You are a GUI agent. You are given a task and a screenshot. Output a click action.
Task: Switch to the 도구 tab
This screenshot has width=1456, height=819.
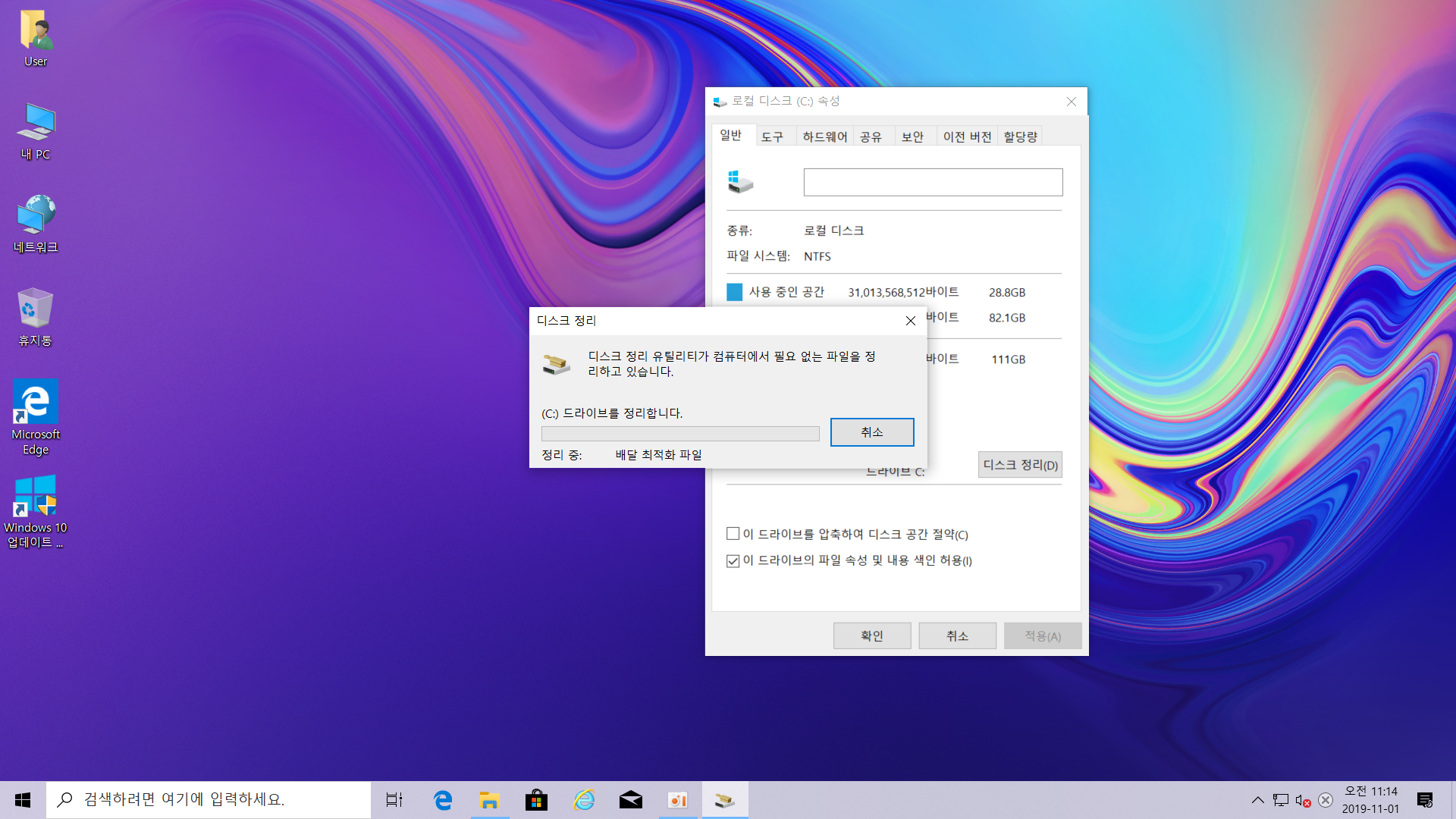click(772, 136)
